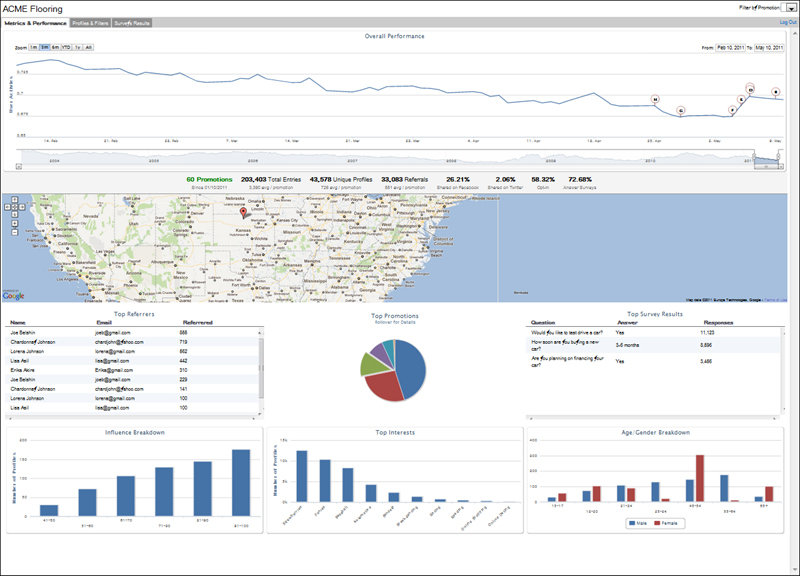Click the tallest red Female bar in Age/Gender chart
Screen dimensions: 800x576
(x=700, y=479)
